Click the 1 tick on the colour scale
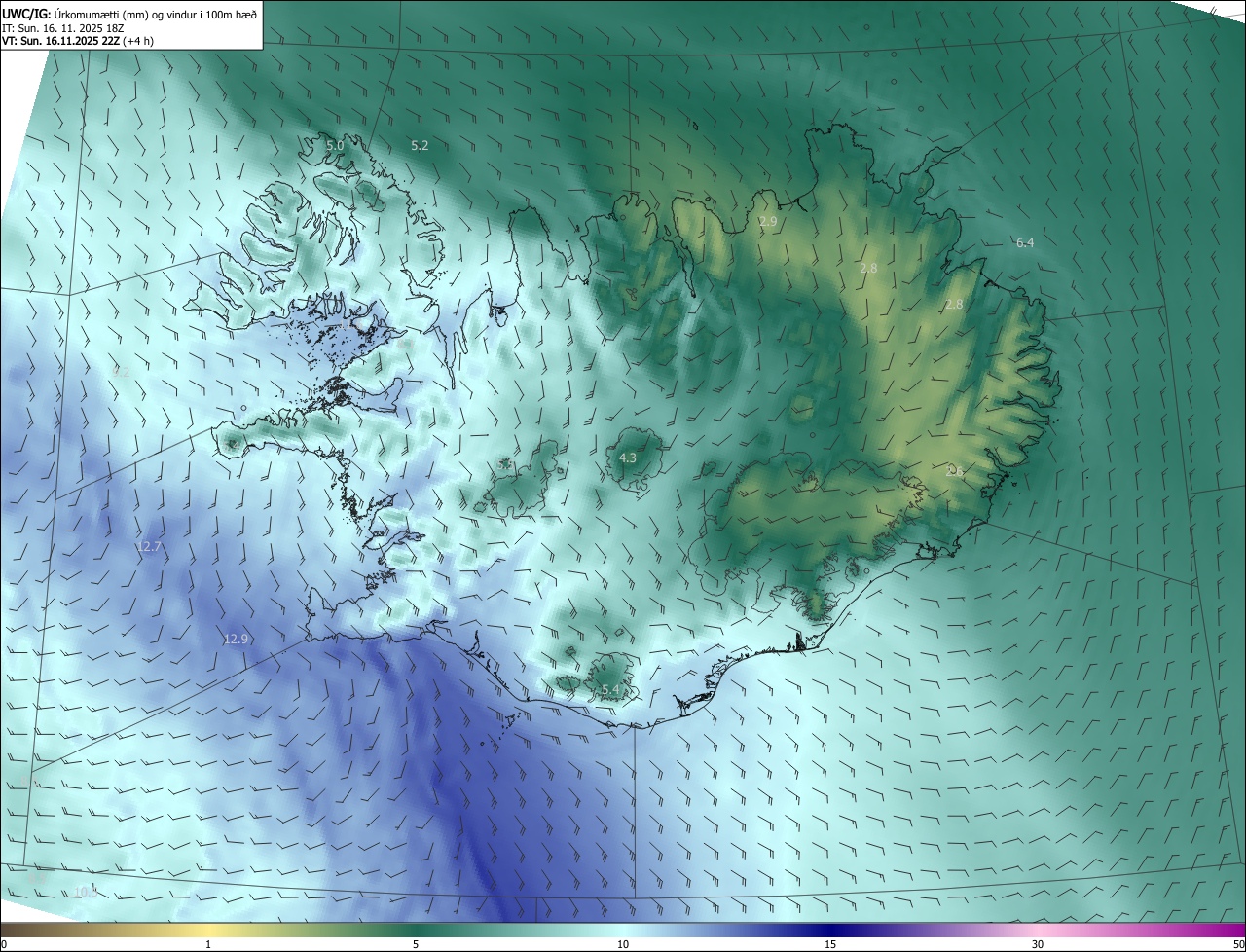Image resolution: width=1246 pixels, height=952 pixels. click(x=208, y=944)
